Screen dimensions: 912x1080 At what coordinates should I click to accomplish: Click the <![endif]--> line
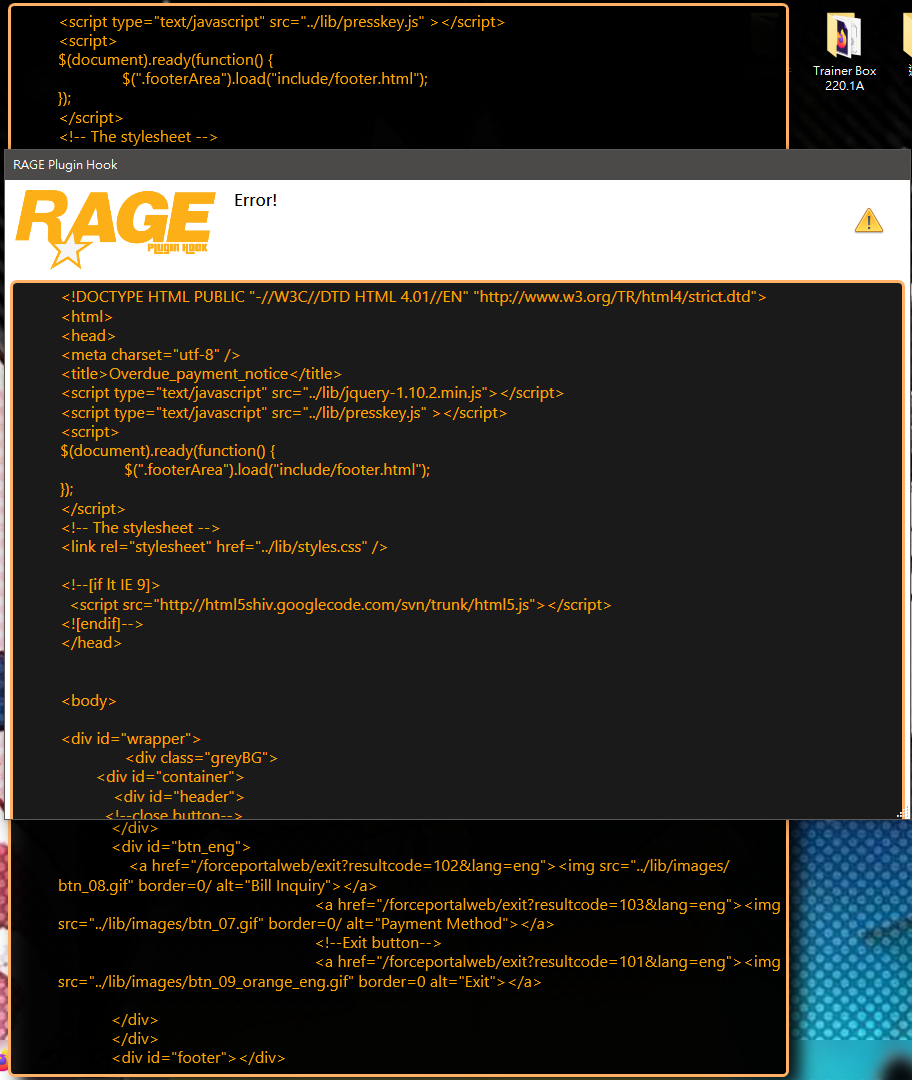[102, 624]
